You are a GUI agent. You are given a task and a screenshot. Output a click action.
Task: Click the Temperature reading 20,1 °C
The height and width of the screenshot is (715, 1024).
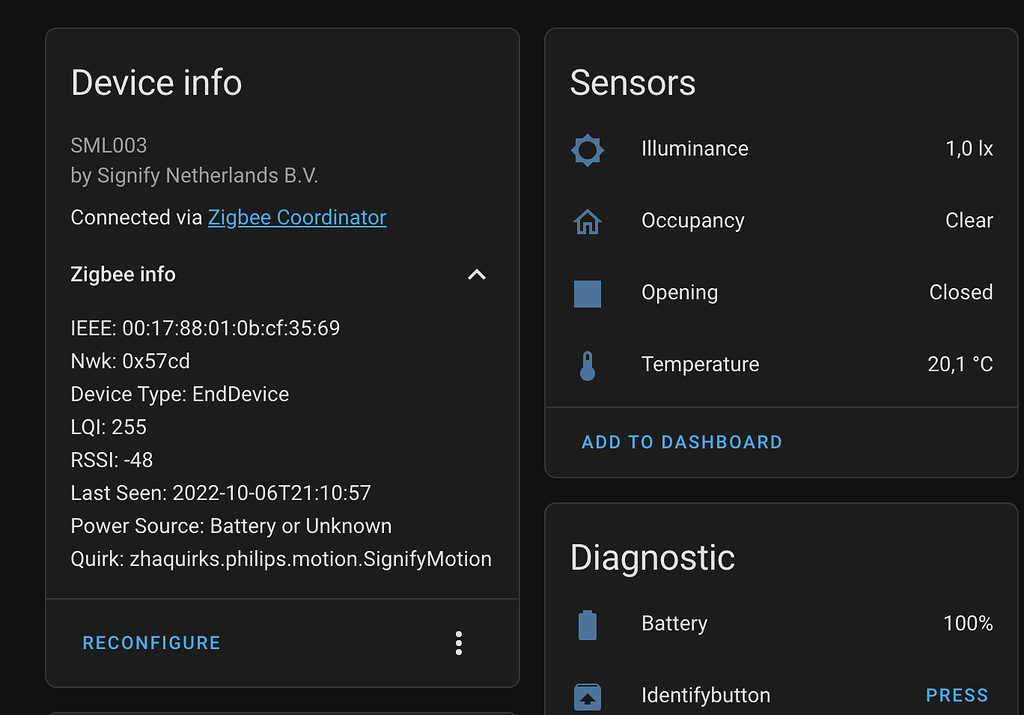coord(960,364)
